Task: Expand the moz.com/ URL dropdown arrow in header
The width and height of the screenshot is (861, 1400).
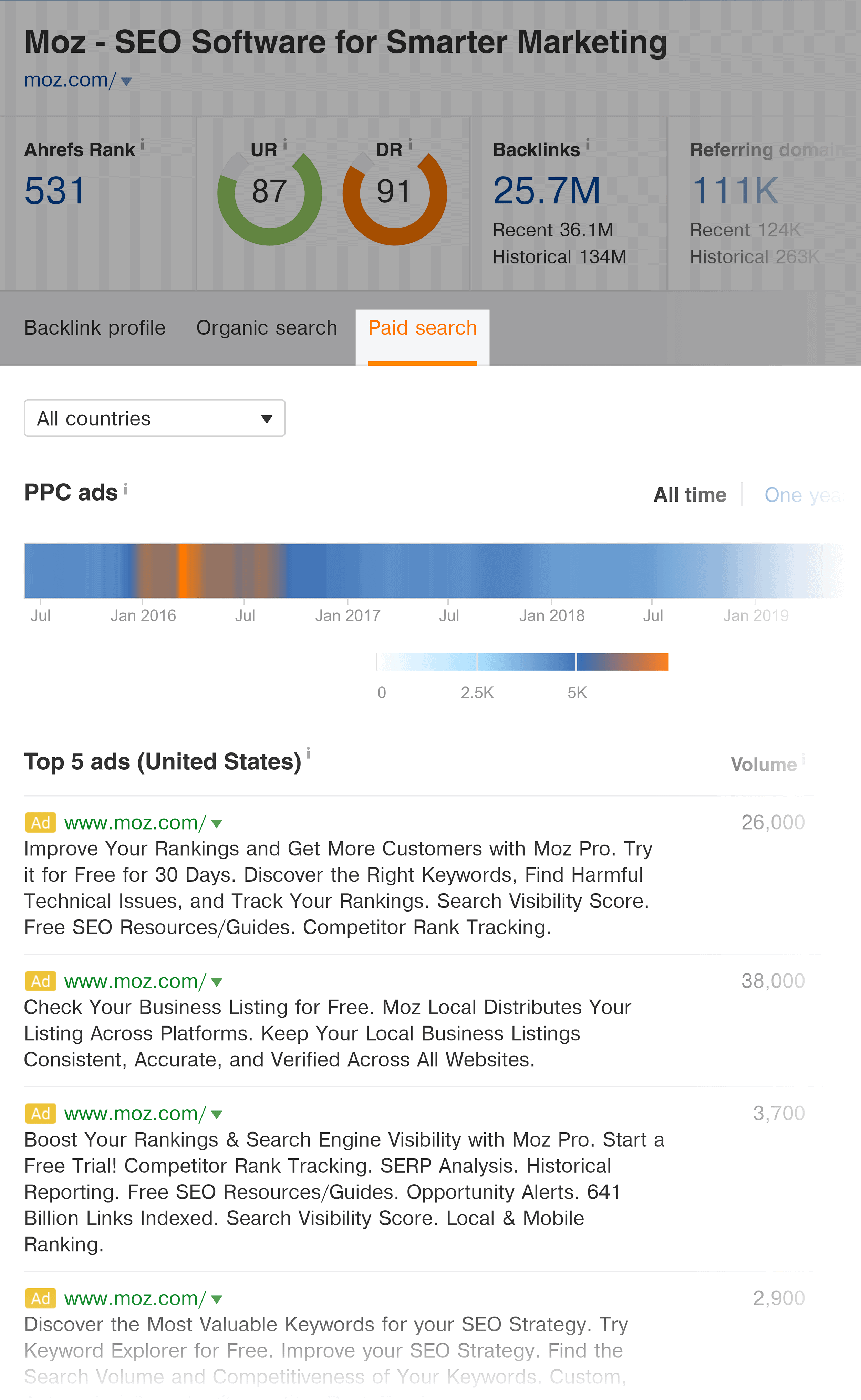Action: pos(126,81)
